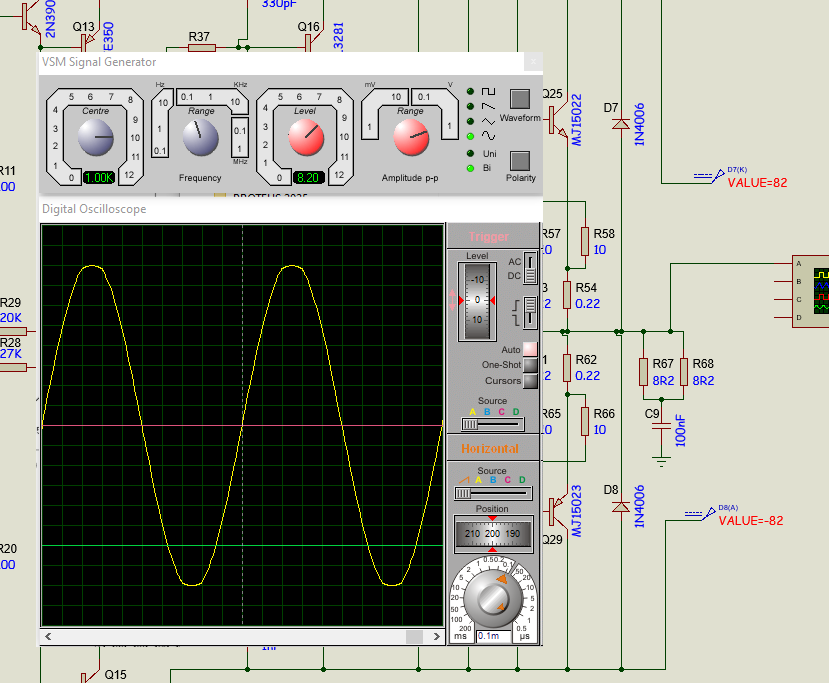The width and height of the screenshot is (829, 683).
Task: Click the frequency Range knob
Action: (x=201, y=138)
